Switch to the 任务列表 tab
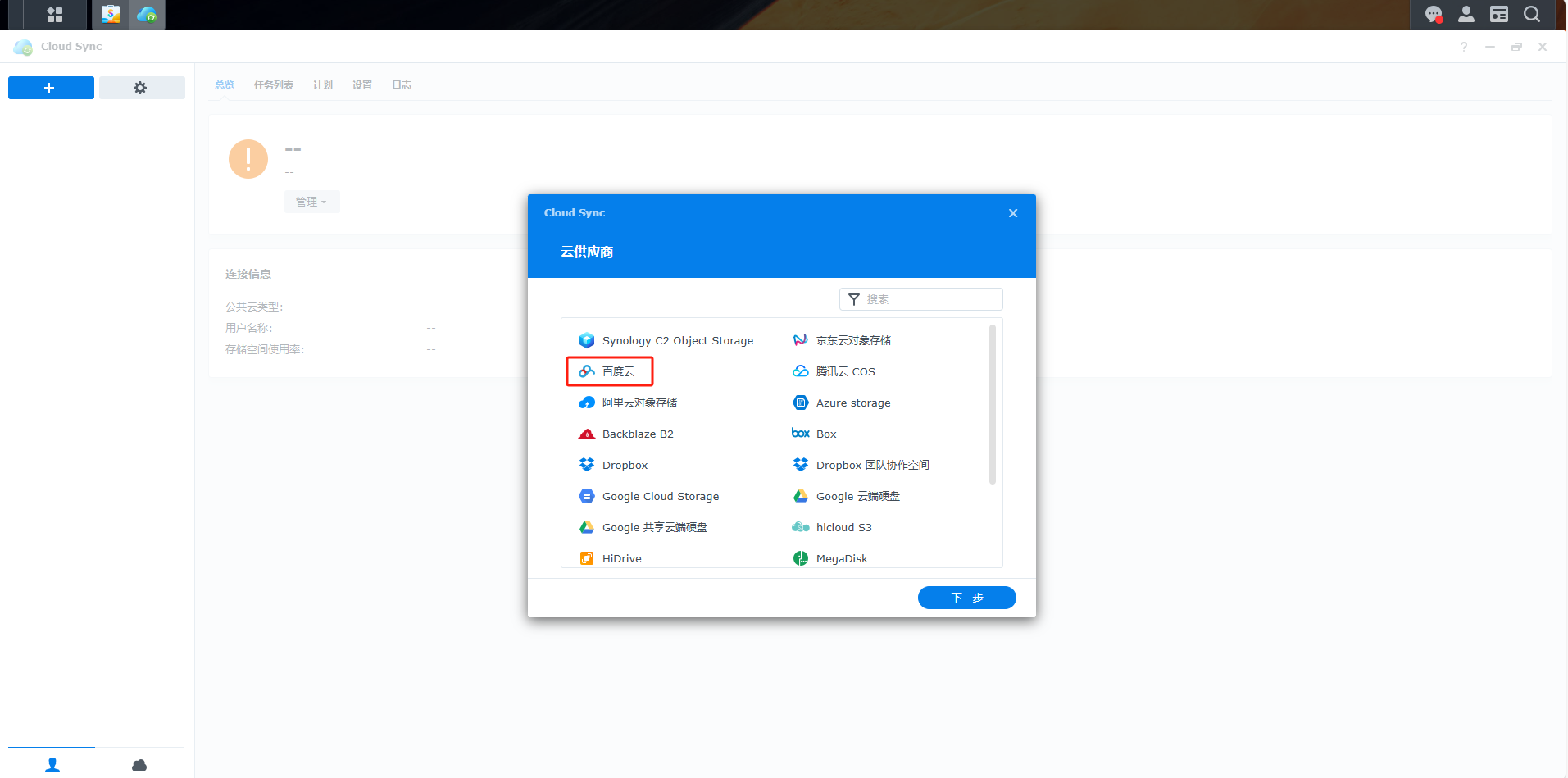1568x778 pixels. click(x=274, y=85)
